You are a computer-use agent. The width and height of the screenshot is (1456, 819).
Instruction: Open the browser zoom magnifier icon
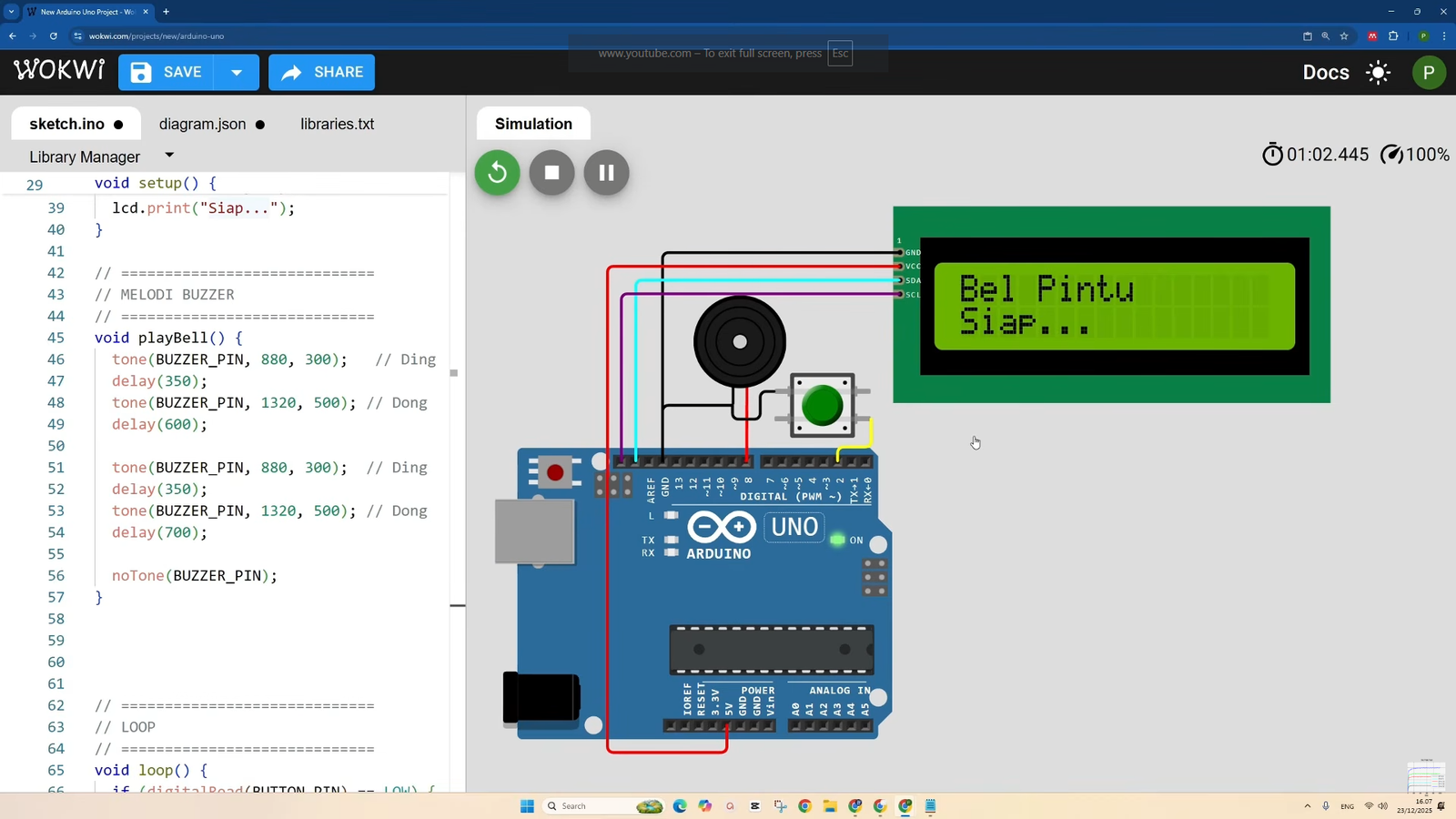pos(1325,36)
